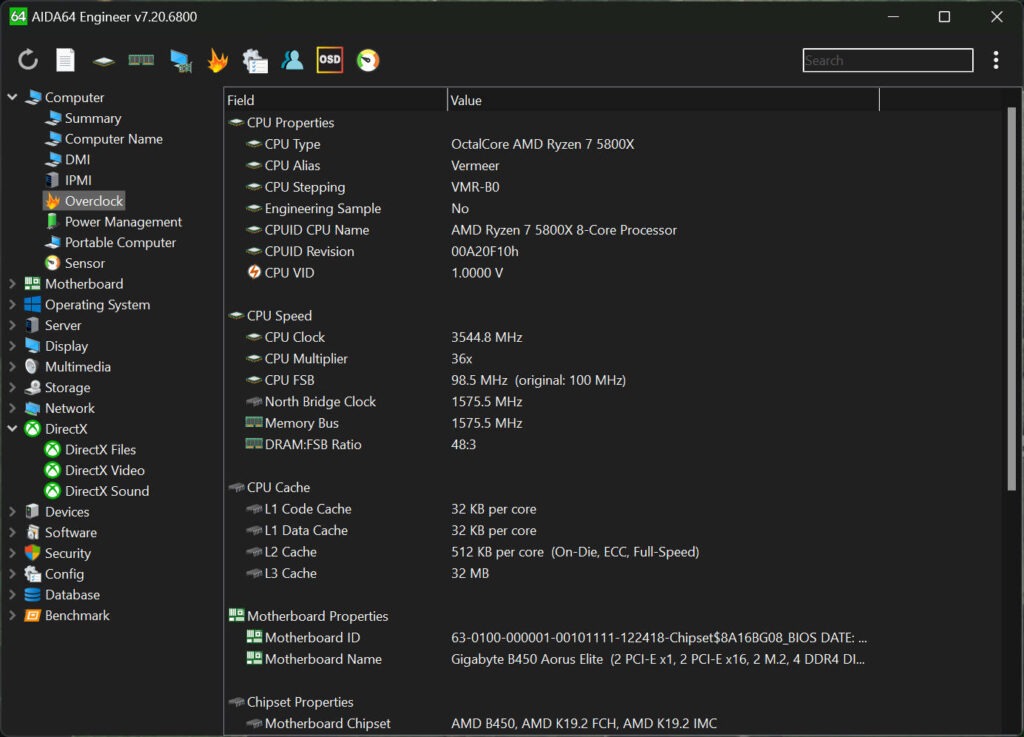This screenshot has width=1024, height=737.
Task: Click the Software tree item
Action: pos(60,533)
